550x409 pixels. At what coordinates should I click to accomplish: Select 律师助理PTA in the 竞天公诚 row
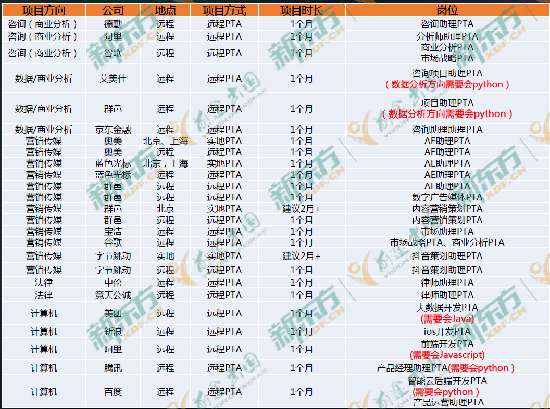tap(447, 295)
